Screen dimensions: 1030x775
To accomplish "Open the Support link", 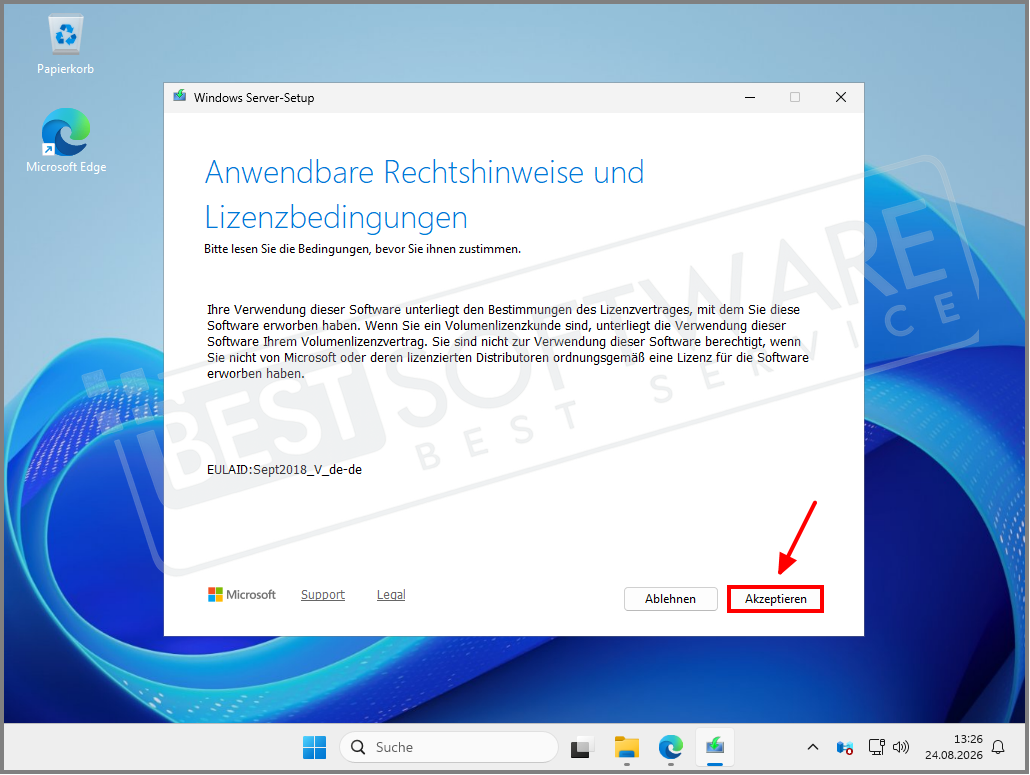I will click(x=323, y=595).
